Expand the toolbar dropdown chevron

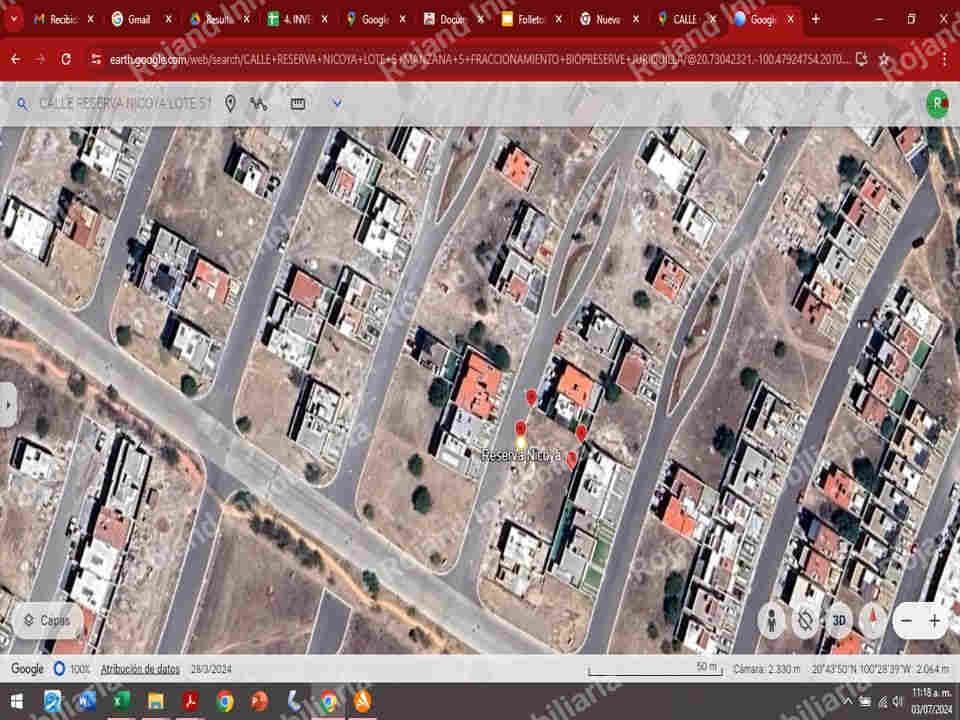click(337, 104)
